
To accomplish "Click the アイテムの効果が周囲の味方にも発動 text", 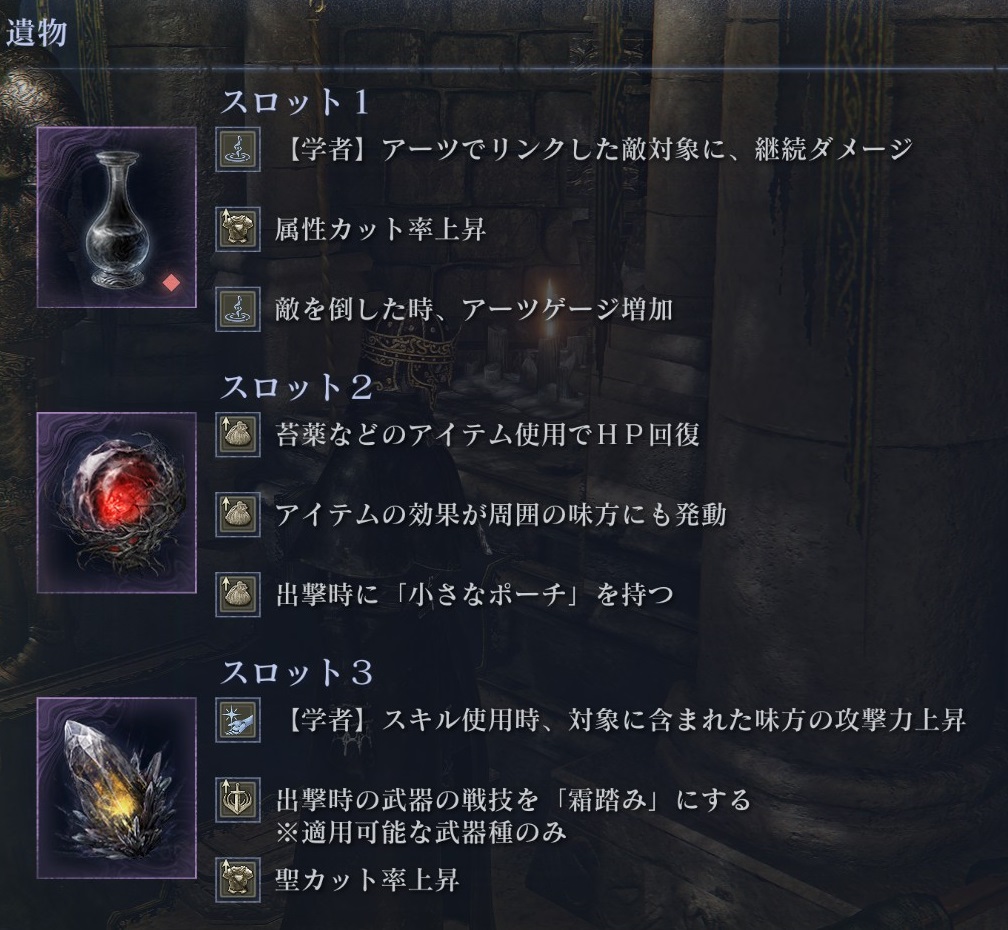I will click(501, 515).
